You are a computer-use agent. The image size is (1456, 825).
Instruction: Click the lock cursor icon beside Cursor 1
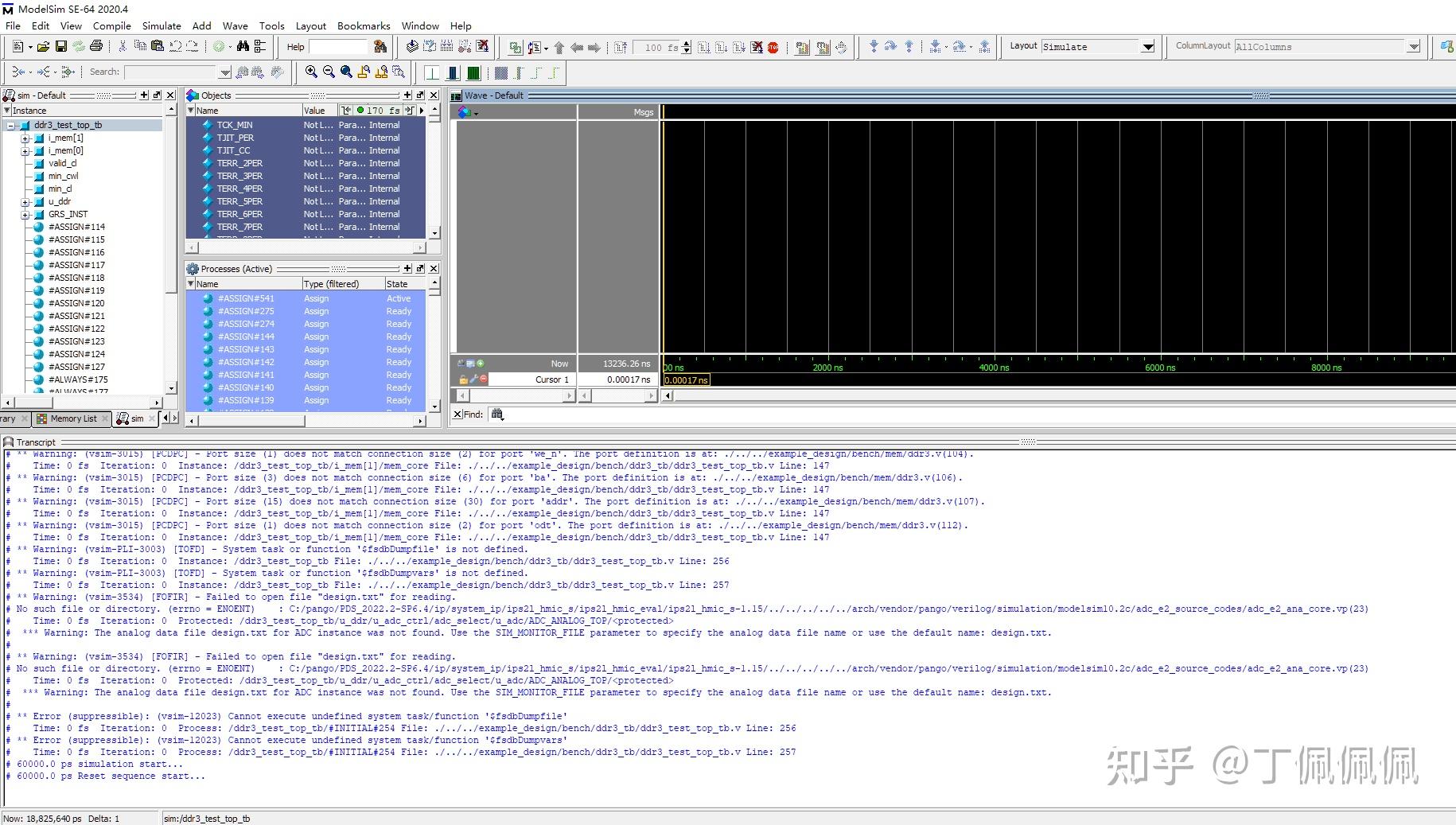(x=463, y=379)
